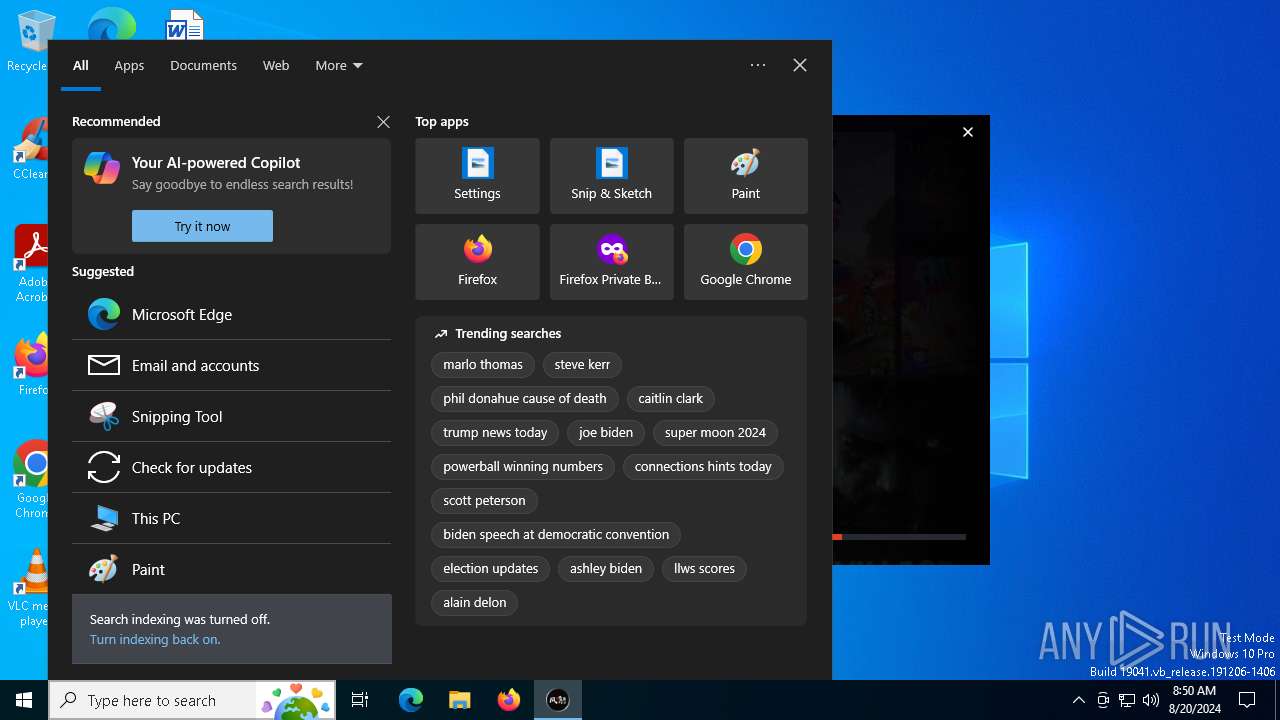Close the dark window behind search
Screen dimensions: 1280x720
pyautogui.click(x=967, y=132)
